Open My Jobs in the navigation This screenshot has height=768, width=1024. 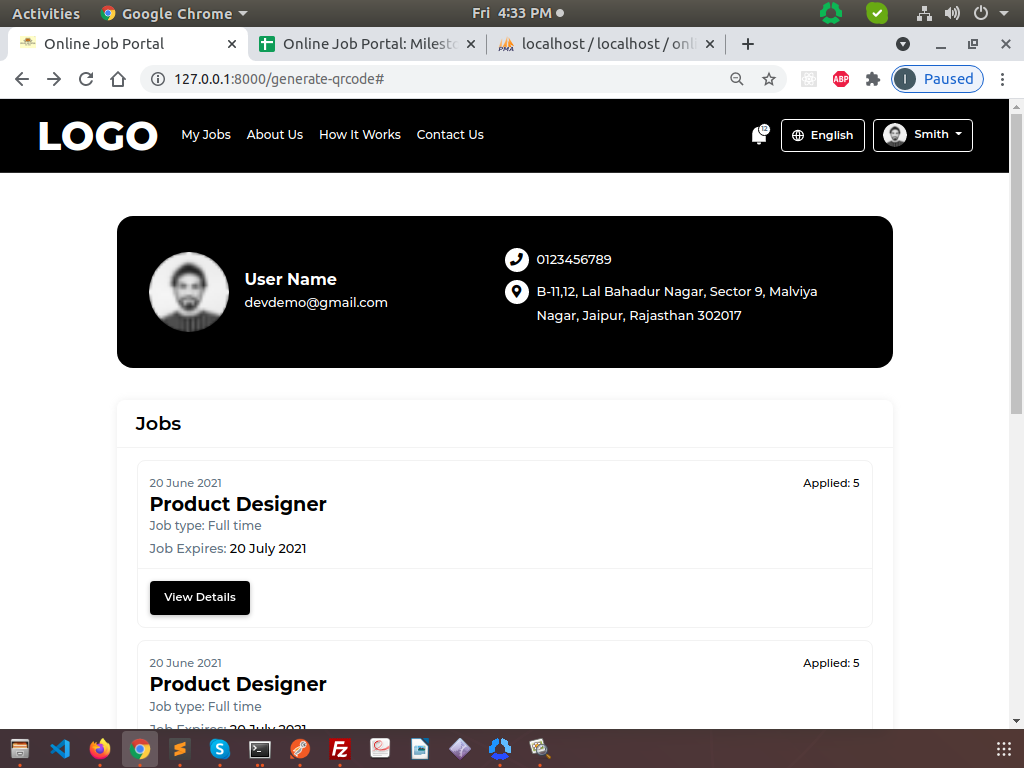206,135
